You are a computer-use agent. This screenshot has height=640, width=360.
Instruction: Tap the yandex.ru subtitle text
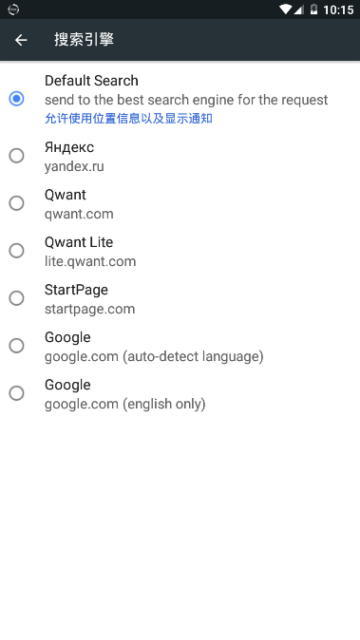tap(74, 167)
